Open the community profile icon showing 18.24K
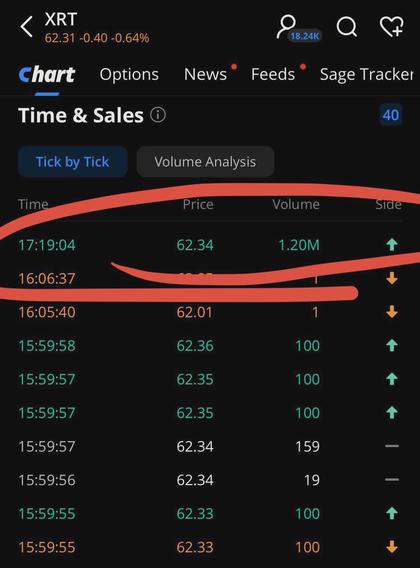420x568 pixels. [298, 28]
